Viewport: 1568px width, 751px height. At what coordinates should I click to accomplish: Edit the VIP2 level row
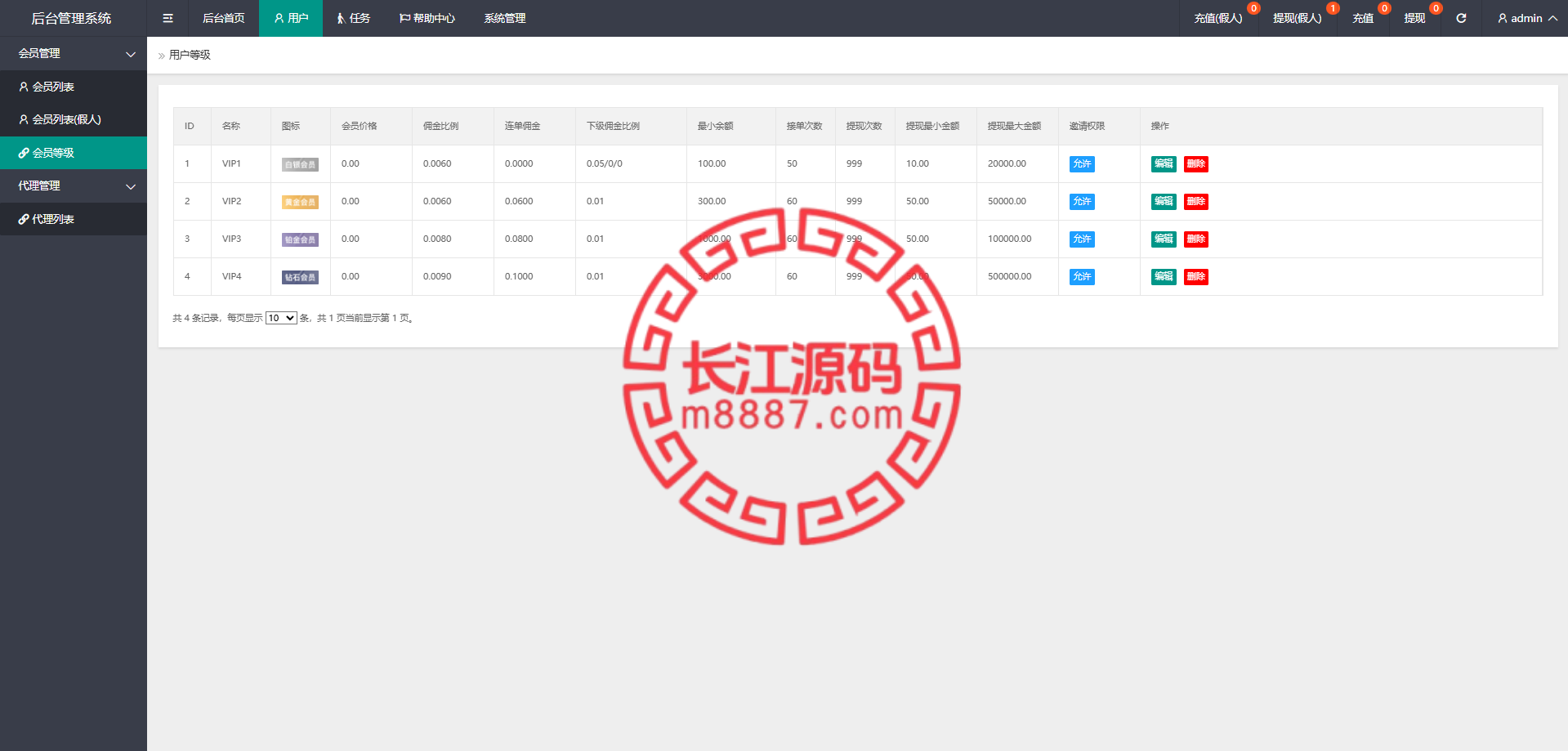[1164, 202]
